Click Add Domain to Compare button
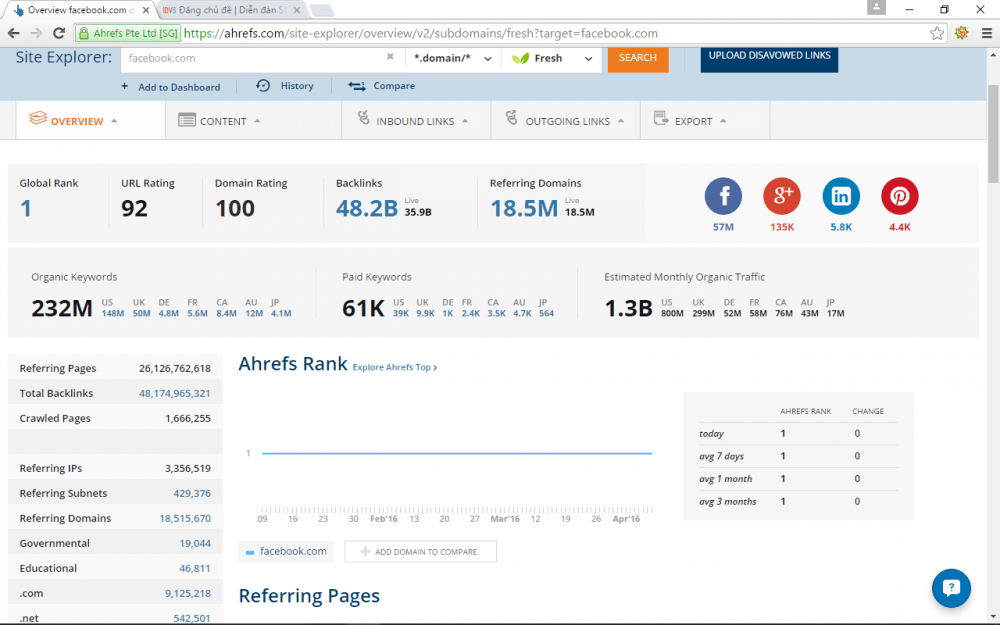Viewport: 1000px width, 625px height. pyautogui.click(x=420, y=552)
